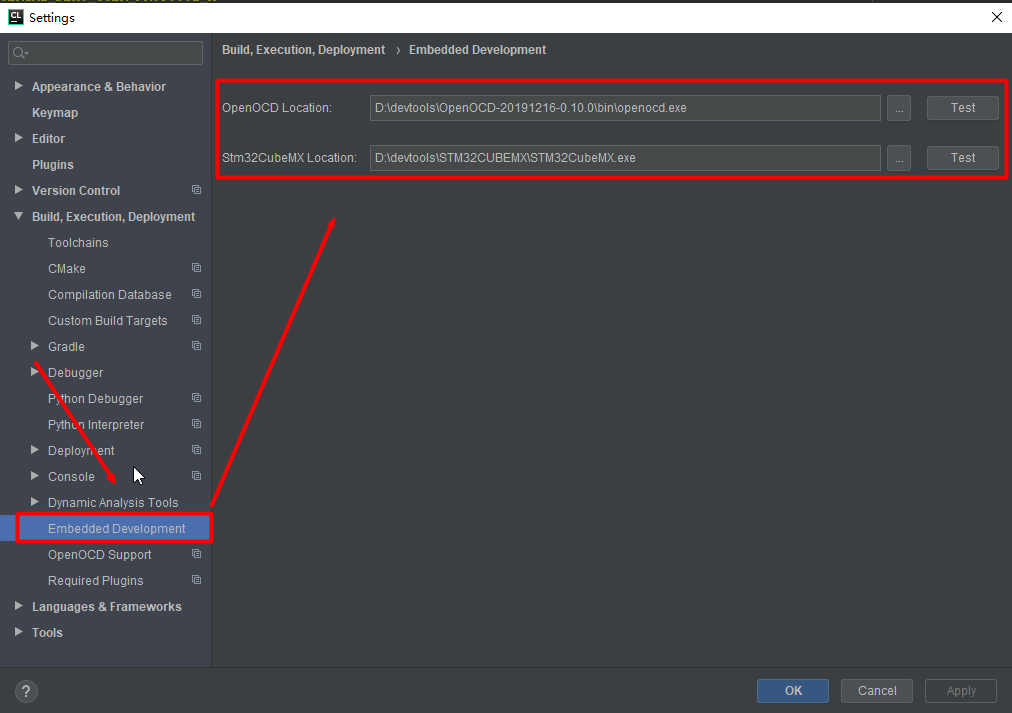The width and height of the screenshot is (1012, 713).
Task: Focus the settings search field
Action: (105, 53)
